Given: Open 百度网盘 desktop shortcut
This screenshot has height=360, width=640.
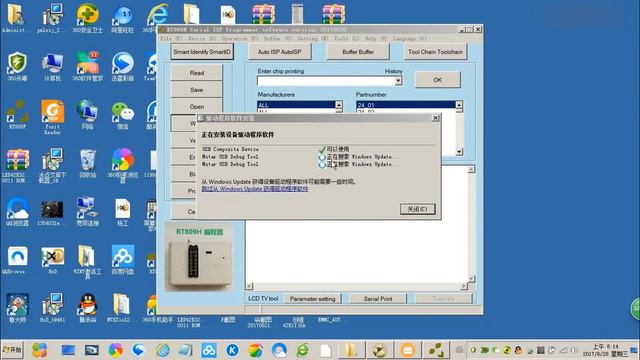Looking at the screenshot, I should point(122,259).
